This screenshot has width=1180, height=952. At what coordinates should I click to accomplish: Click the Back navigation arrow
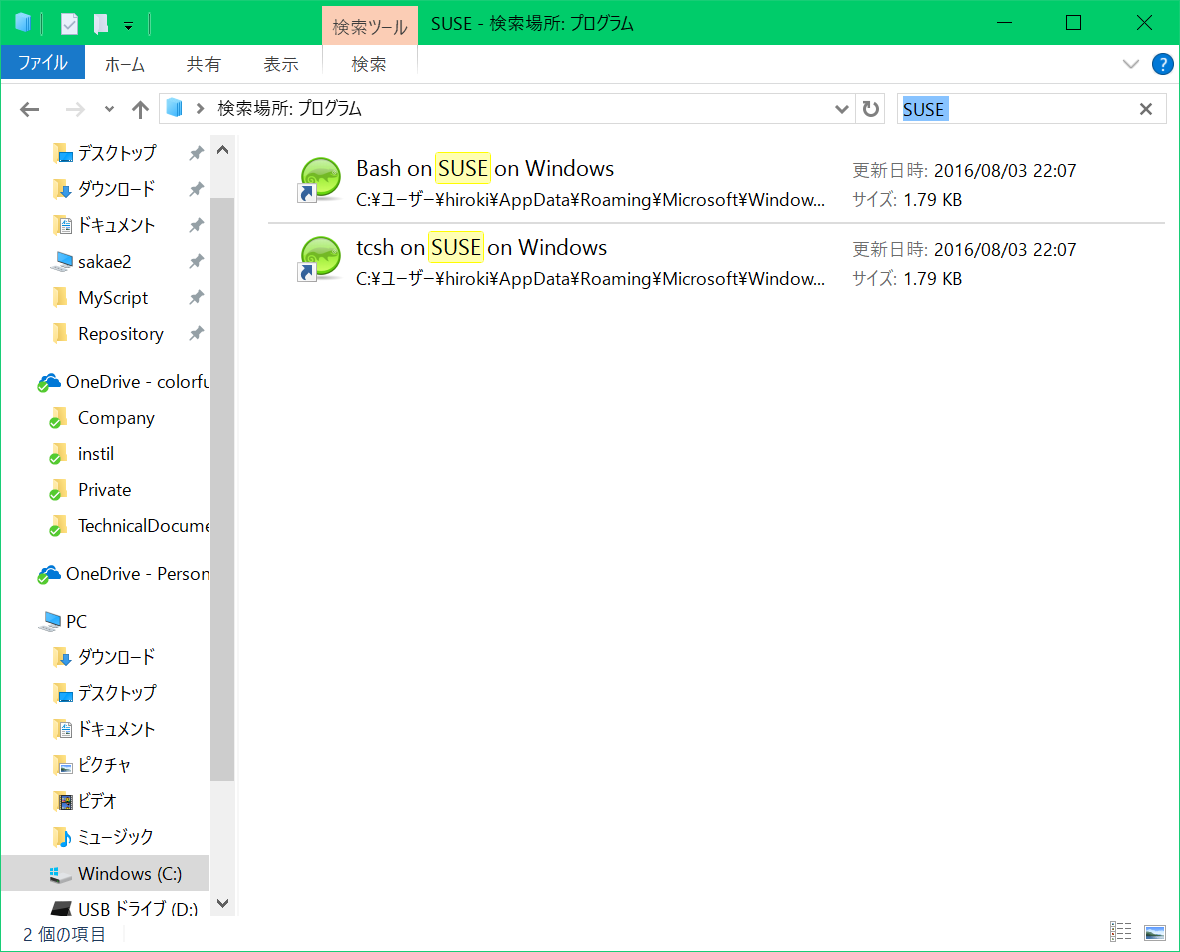click(x=29, y=110)
